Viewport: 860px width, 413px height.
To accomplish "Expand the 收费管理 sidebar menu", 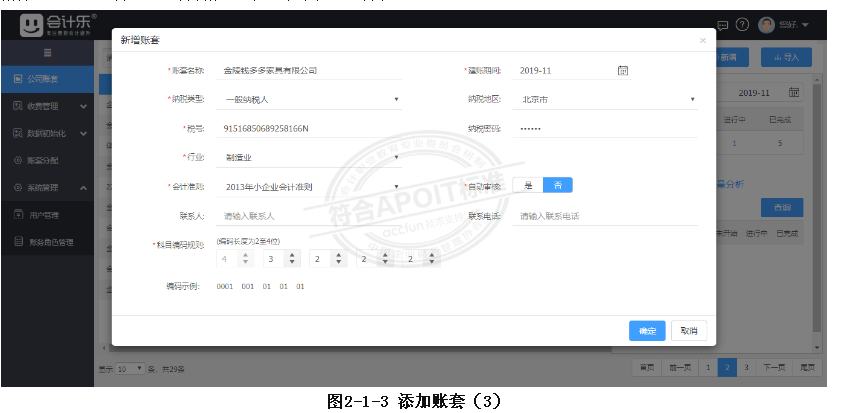I will [48, 106].
